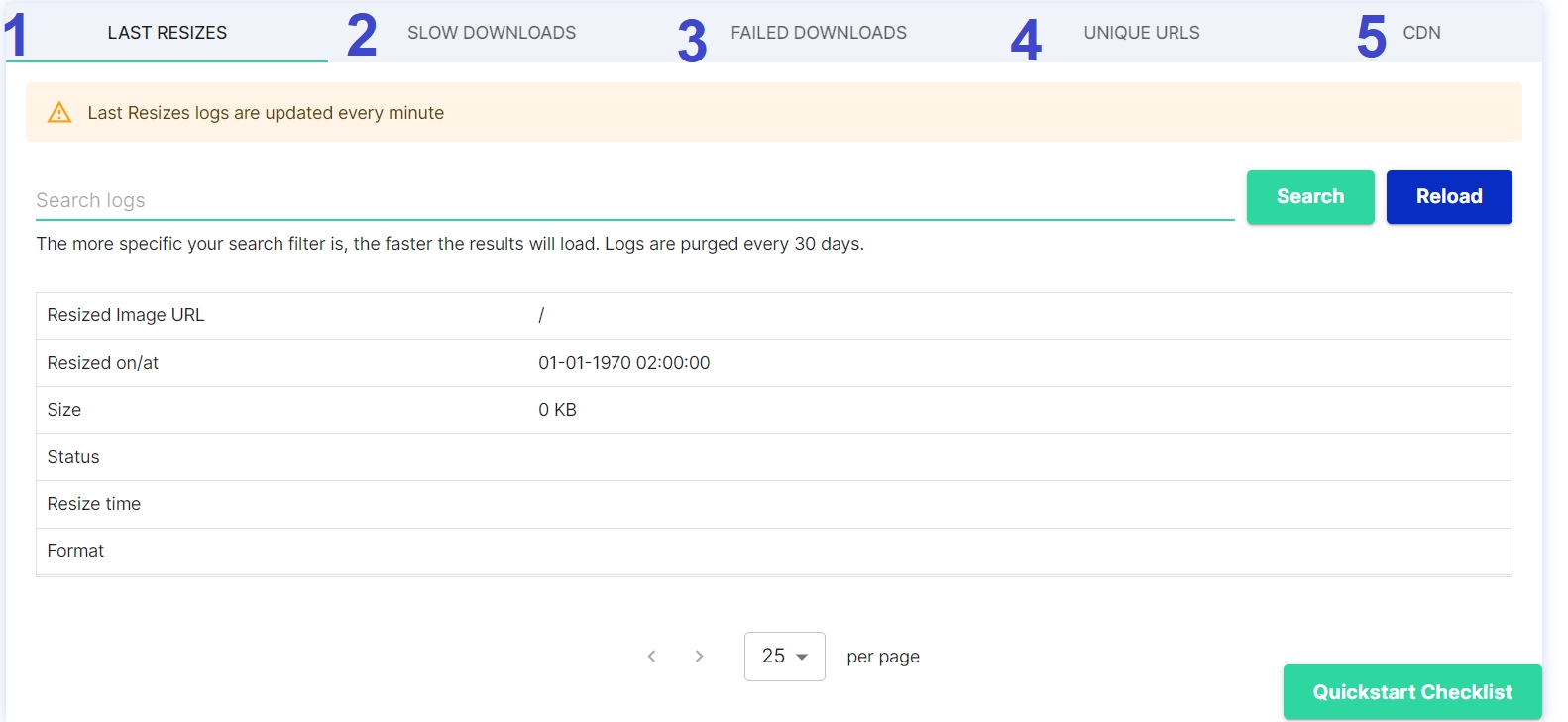Image resolution: width=1568 pixels, height=722 pixels.
Task: Go to the previous page of logs
Action: 651,657
